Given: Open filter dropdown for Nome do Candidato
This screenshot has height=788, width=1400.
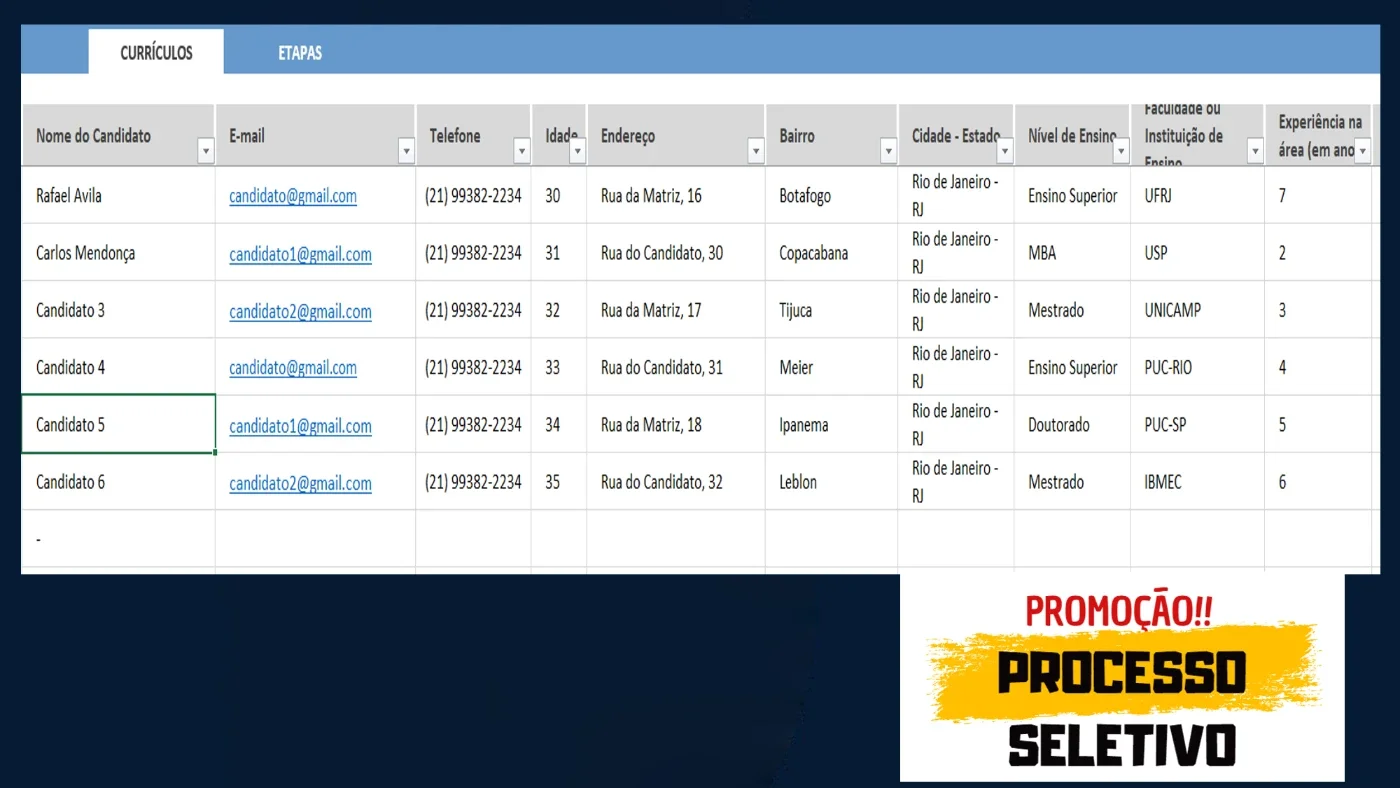Looking at the screenshot, I should (x=206, y=152).
